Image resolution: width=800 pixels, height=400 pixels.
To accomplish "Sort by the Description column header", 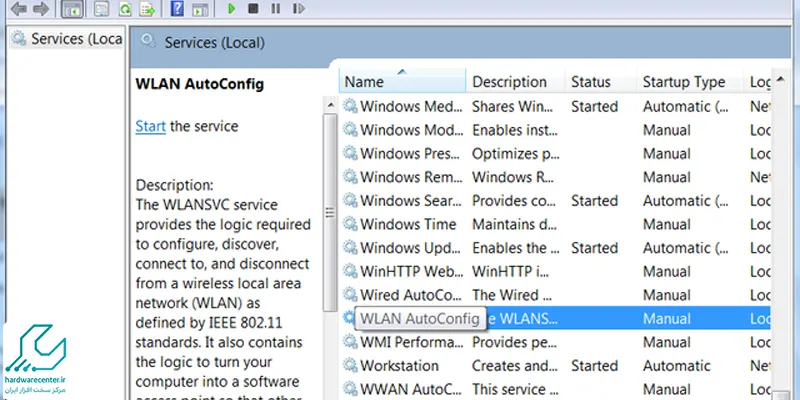I will [515, 82].
